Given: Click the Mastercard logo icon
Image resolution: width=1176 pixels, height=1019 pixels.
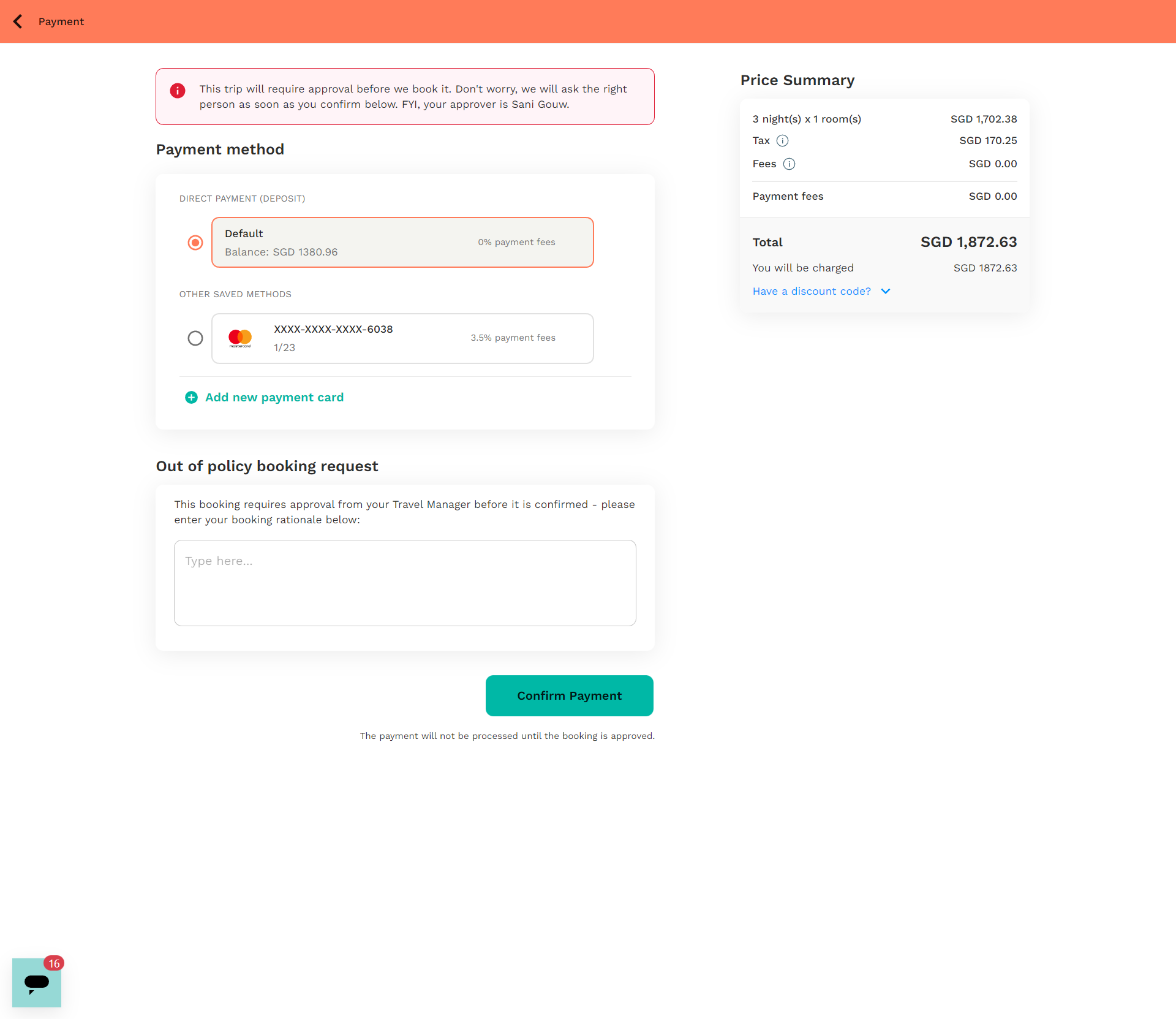Looking at the screenshot, I should click(240, 338).
